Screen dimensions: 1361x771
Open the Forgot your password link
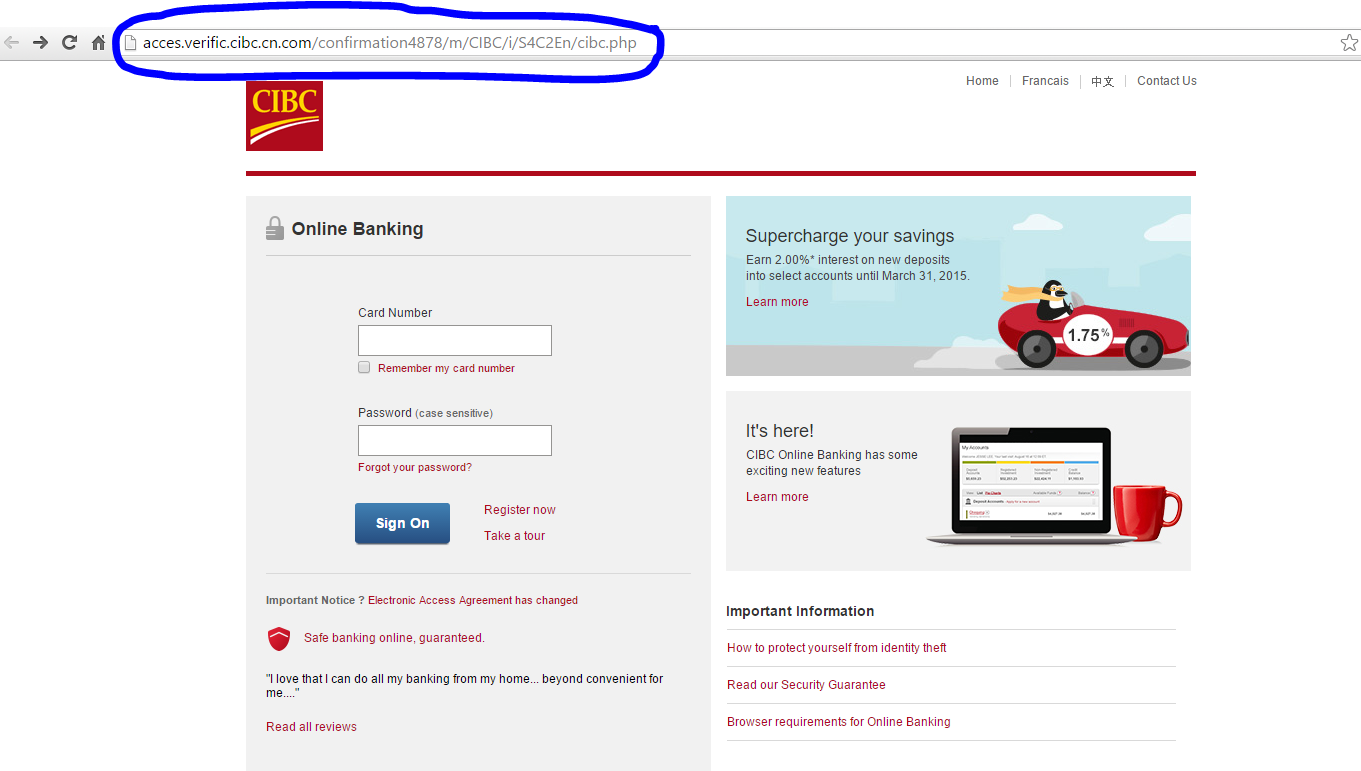pyautogui.click(x=415, y=467)
